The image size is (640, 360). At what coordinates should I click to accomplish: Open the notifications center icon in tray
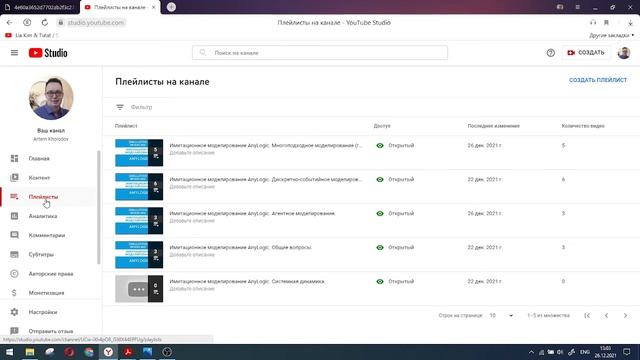pyautogui.click(x=627, y=352)
